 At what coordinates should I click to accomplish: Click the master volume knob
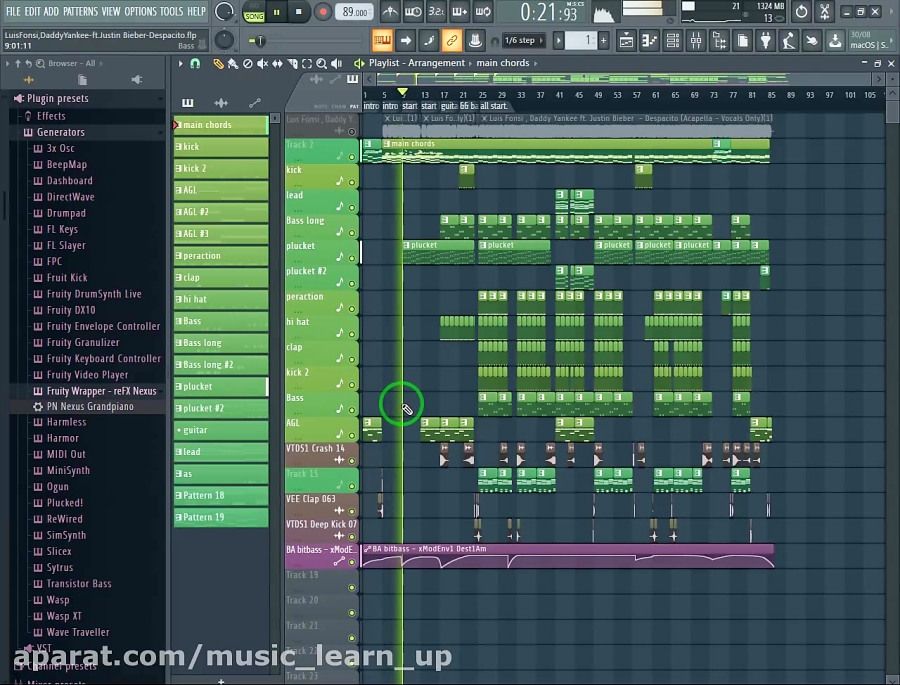point(224,11)
